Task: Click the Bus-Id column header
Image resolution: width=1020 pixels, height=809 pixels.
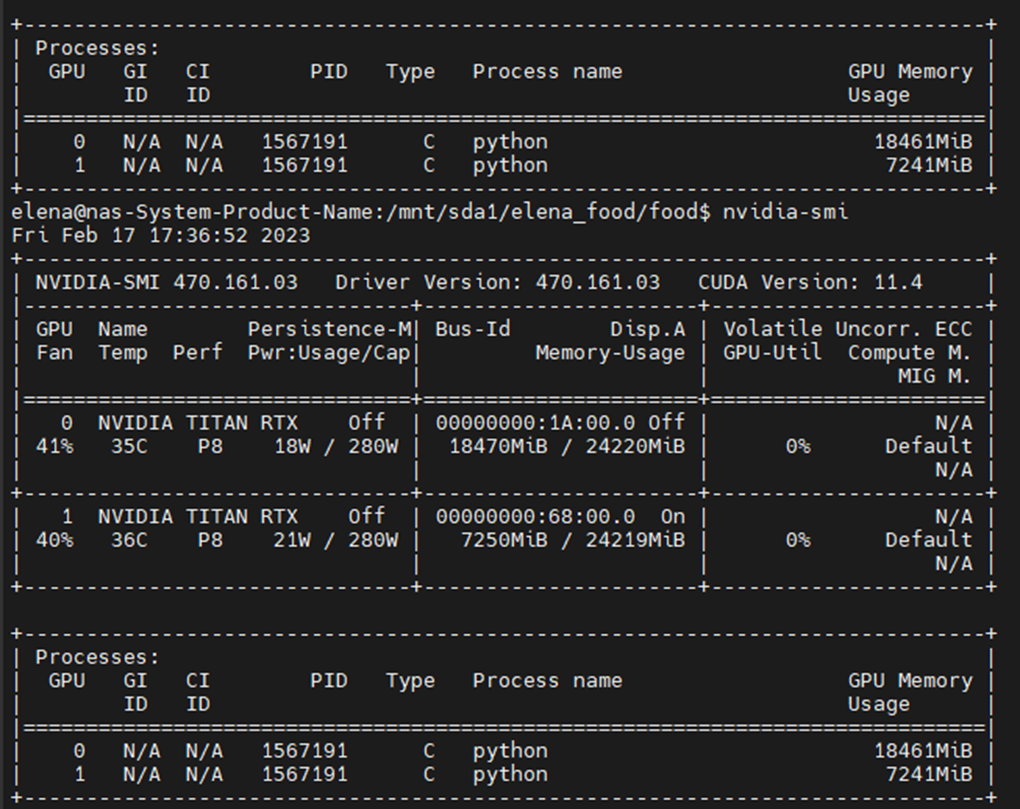Action: (x=473, y=329)
